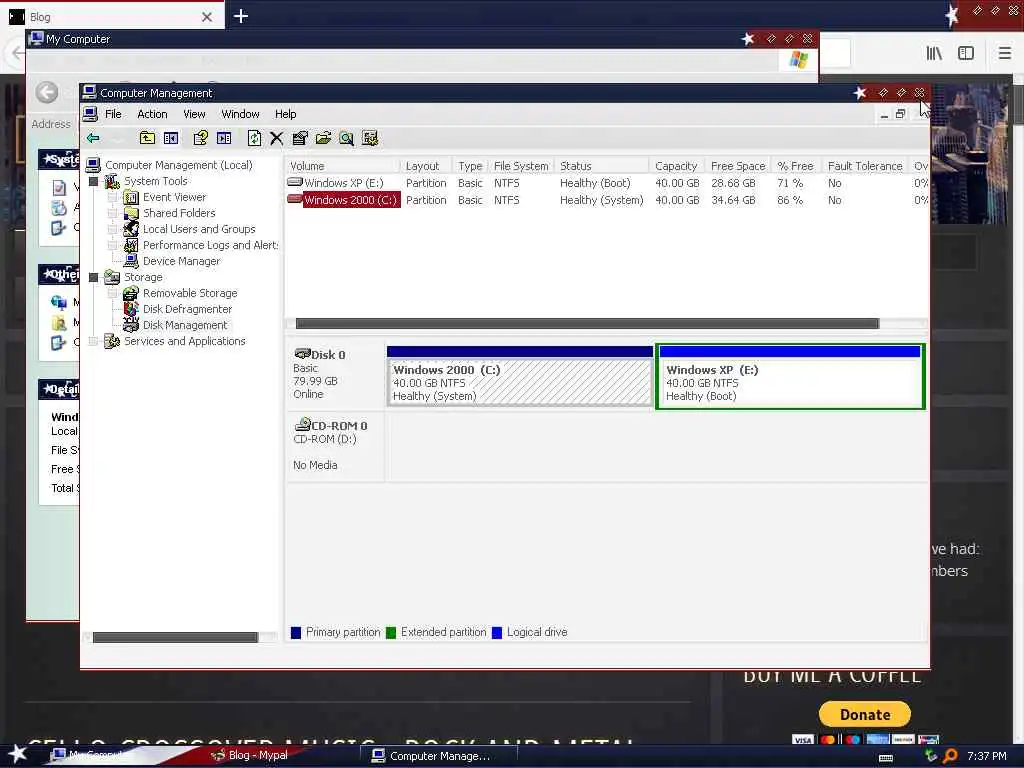The height and width of the screenshot is (768, 1024).
Task: Click the CD-ROM 0 drive icon
Action: coord(302,425)
